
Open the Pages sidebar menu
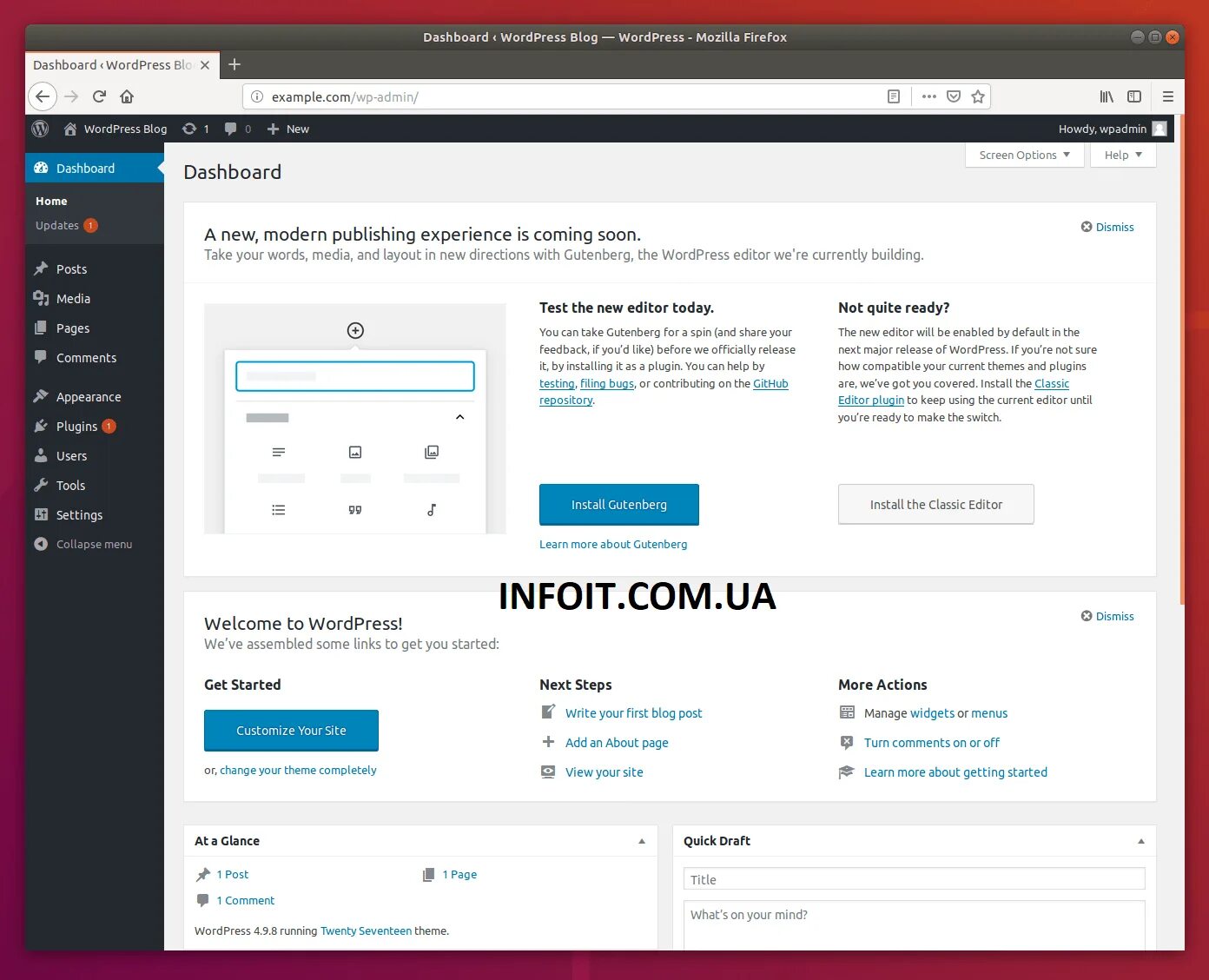point(95,328)
